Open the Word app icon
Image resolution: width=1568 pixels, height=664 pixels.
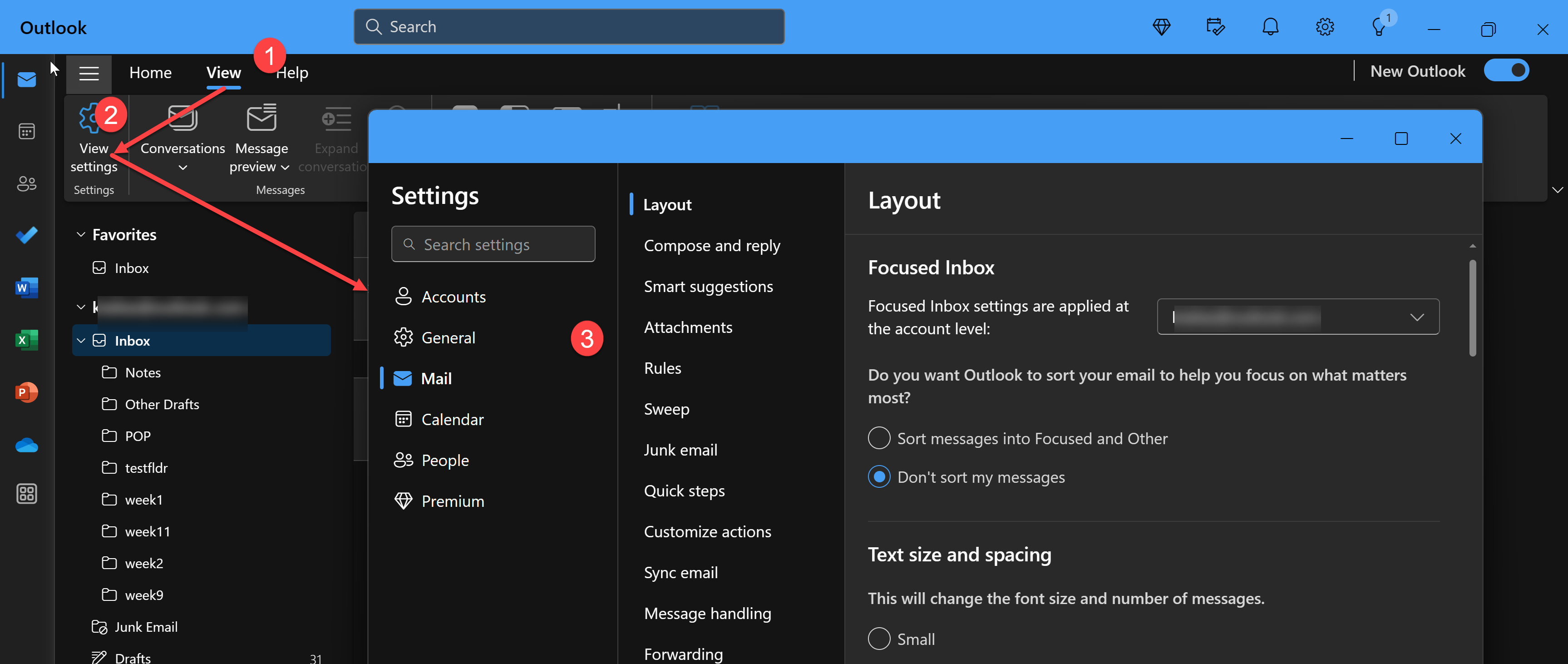click(26, 287)
